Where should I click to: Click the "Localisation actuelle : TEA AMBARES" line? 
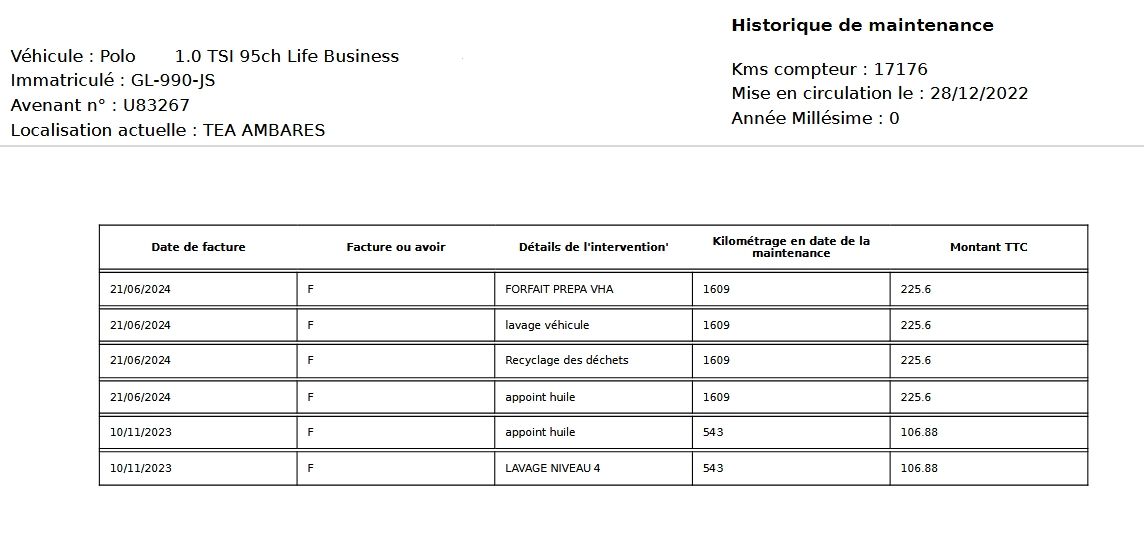[x=167, y=130]
